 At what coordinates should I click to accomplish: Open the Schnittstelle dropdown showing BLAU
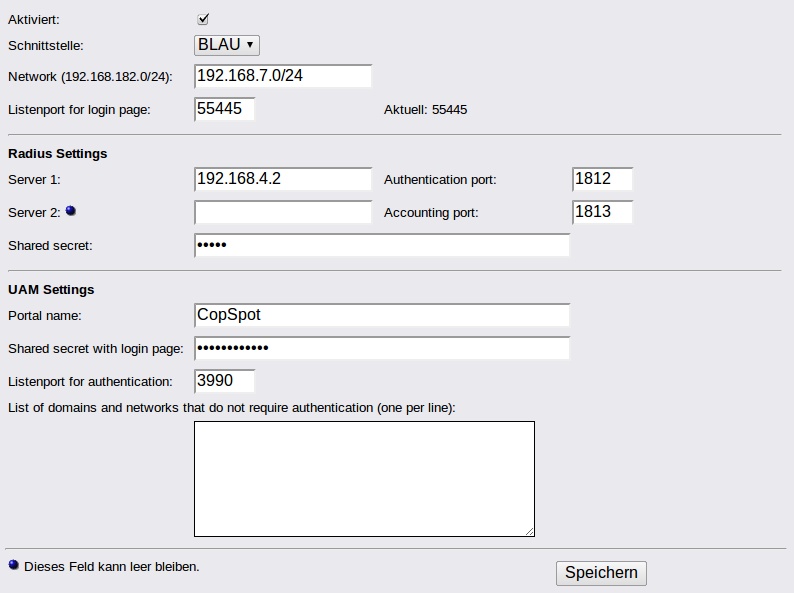click(227, 45)
